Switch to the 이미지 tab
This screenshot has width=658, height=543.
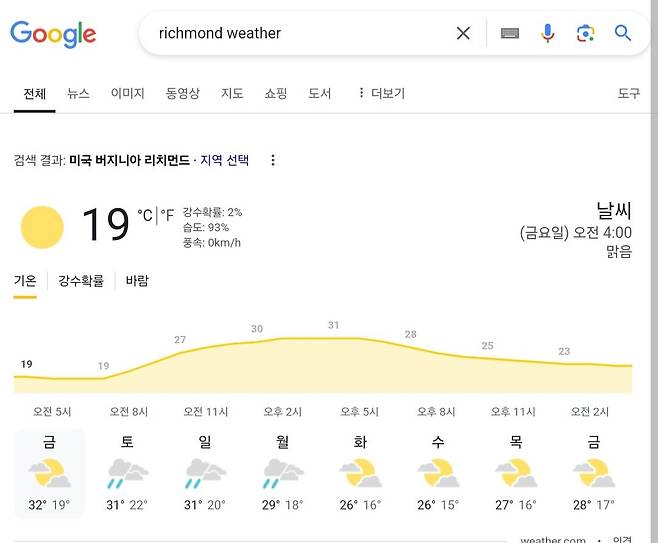(x=127, y=93)
